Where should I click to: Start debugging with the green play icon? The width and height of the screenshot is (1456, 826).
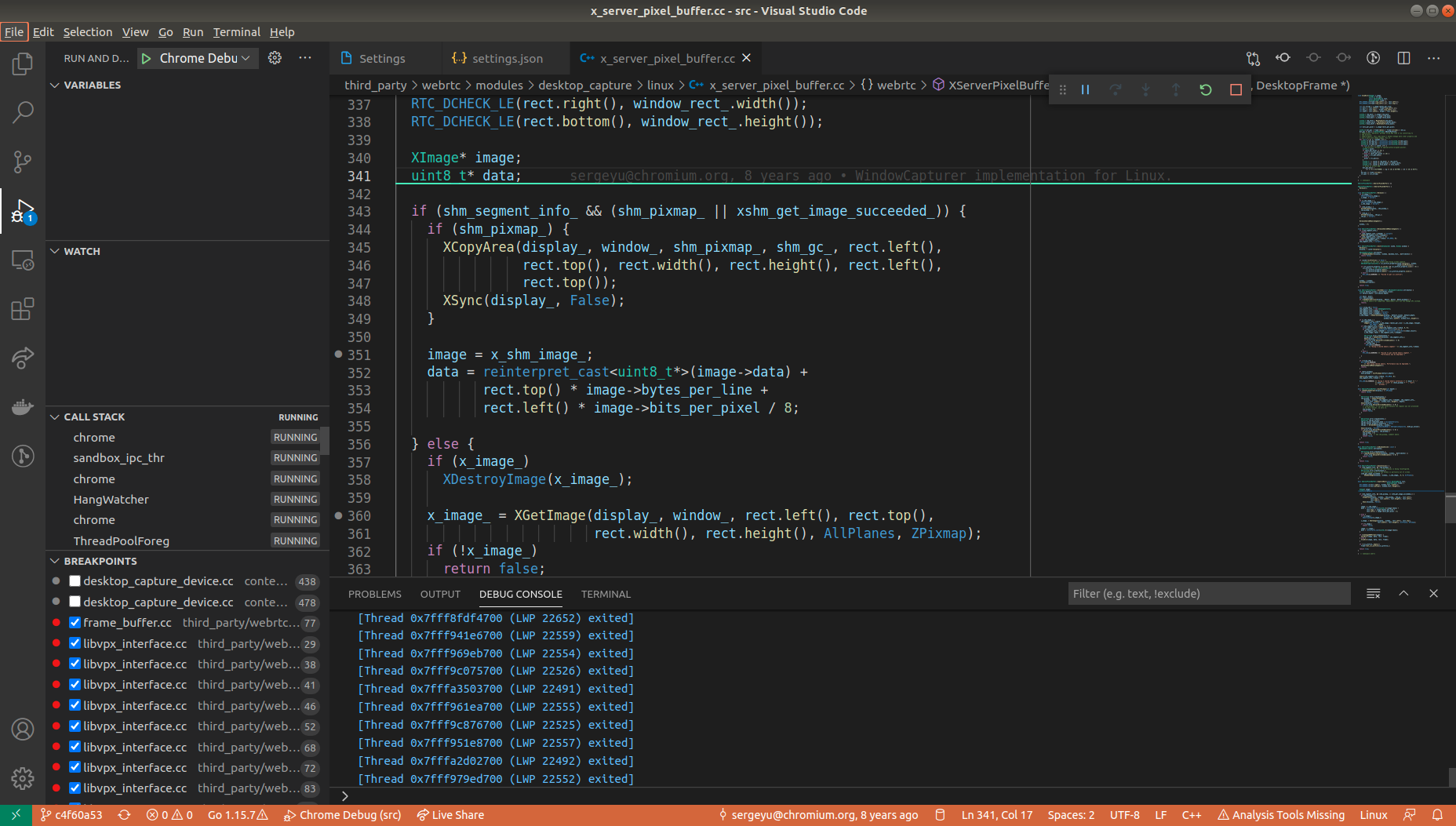146,58
